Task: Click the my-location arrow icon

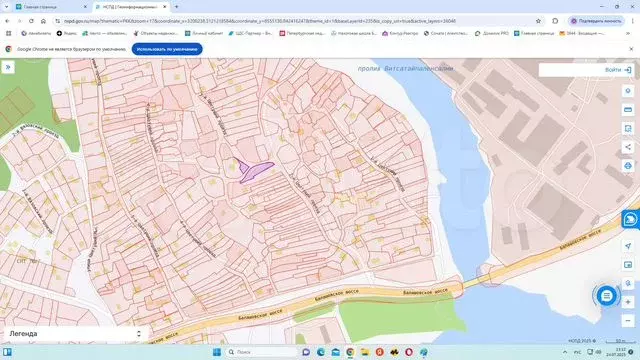Action: click(628, 246)
